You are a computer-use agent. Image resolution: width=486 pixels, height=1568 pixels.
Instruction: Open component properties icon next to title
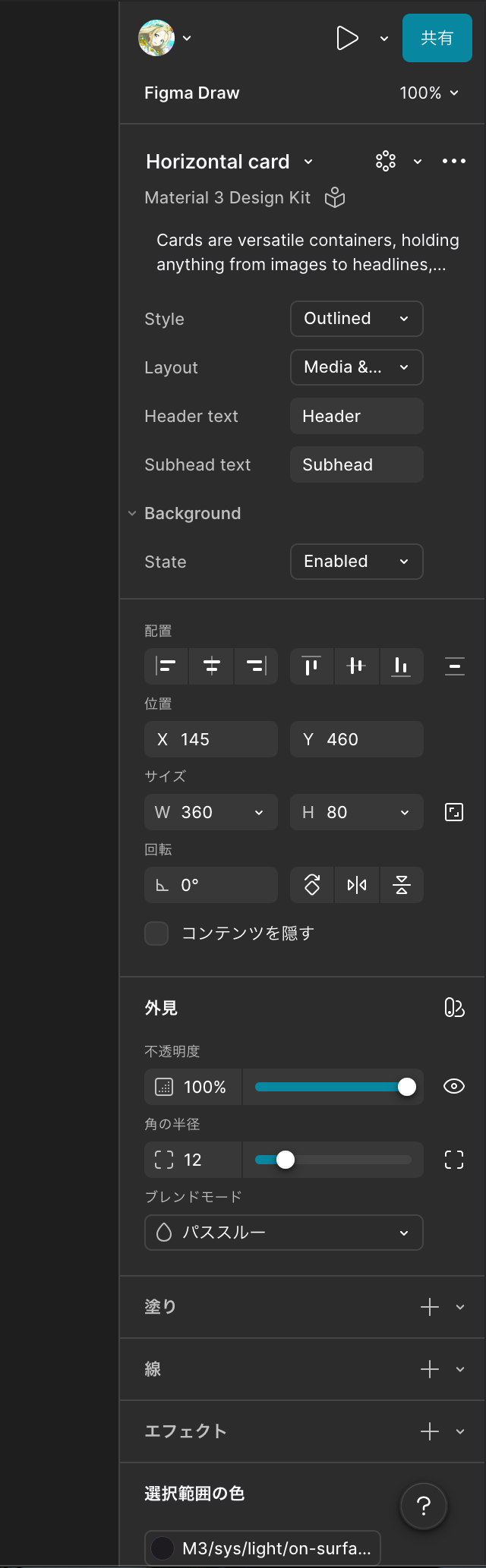pos(386,161)
